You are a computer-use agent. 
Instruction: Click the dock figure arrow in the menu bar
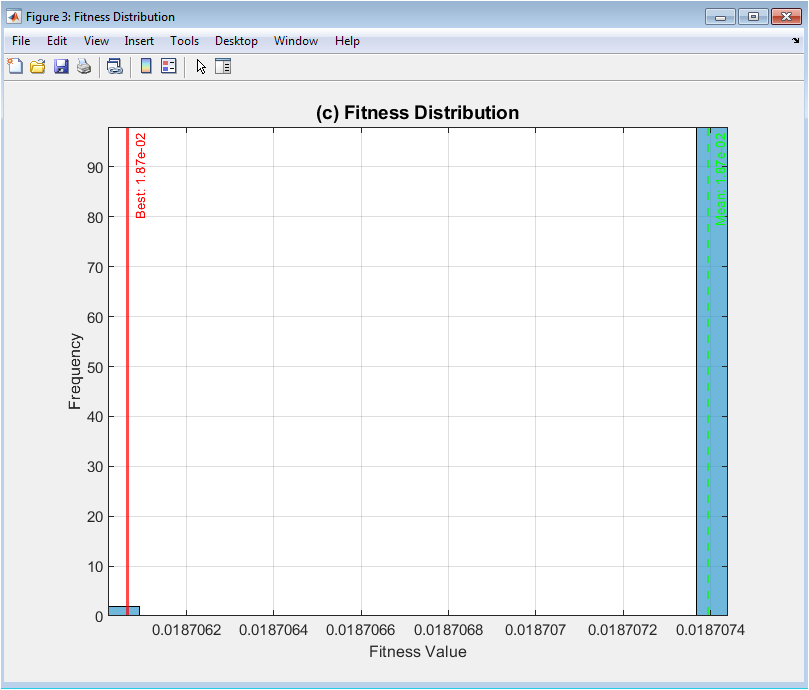[796, 41]
